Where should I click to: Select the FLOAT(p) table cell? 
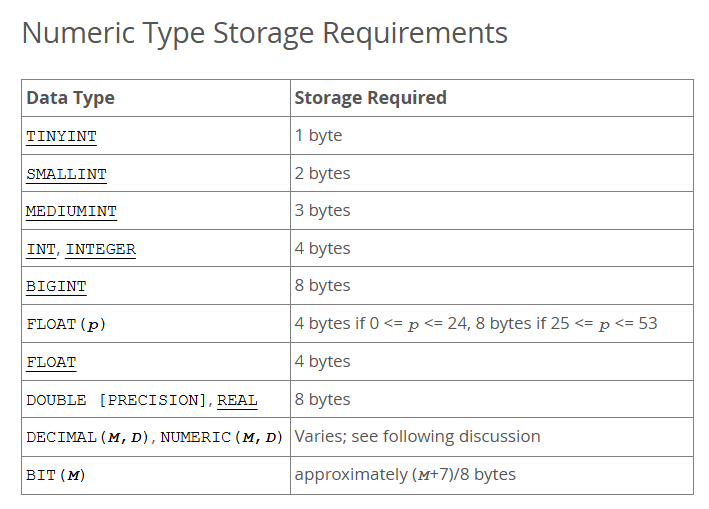[156, 324]
